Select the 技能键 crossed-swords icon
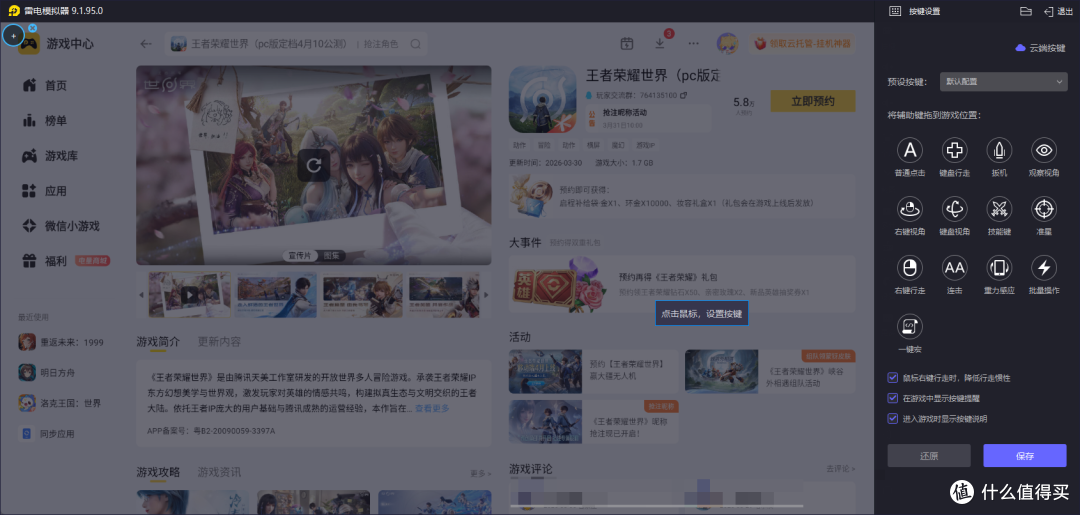This screenshot has height=515, width=1080. point(999,208)
